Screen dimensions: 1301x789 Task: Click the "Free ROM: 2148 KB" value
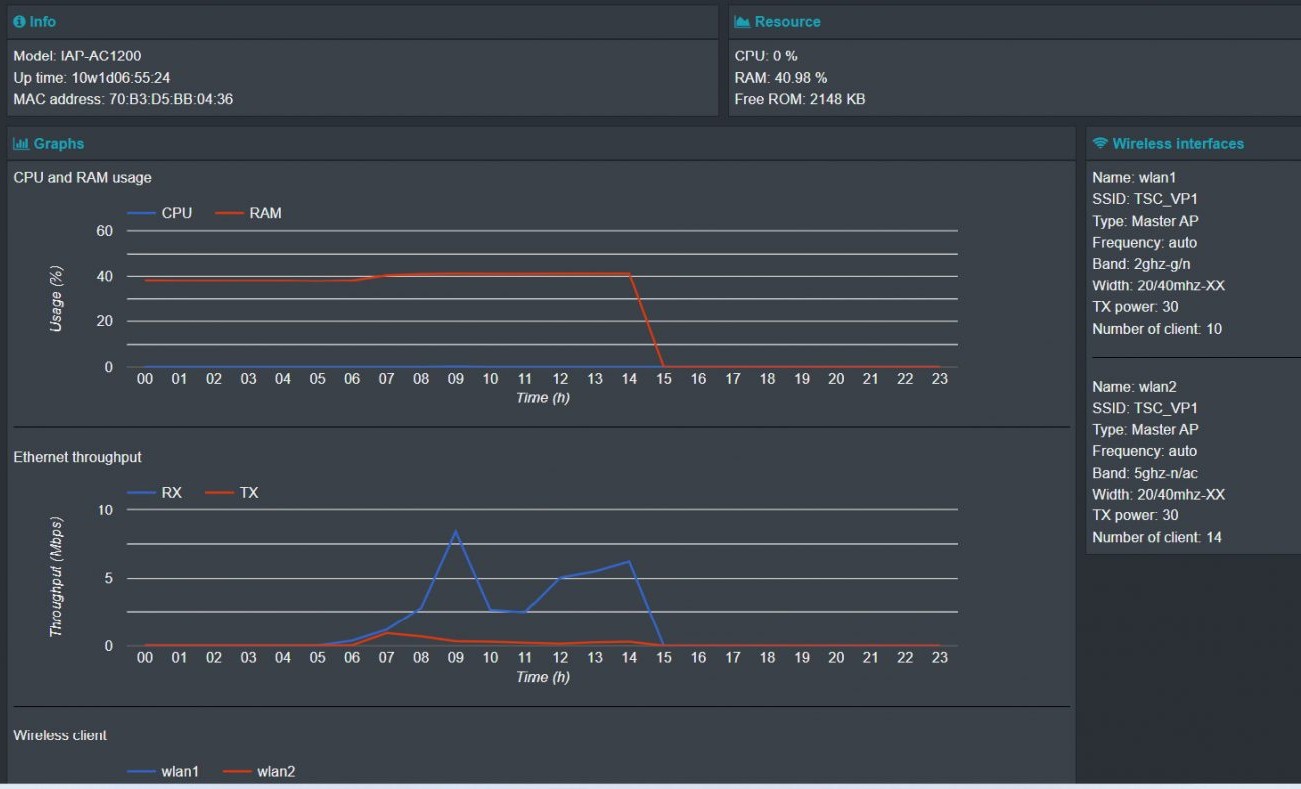click(x=800, y=100)
